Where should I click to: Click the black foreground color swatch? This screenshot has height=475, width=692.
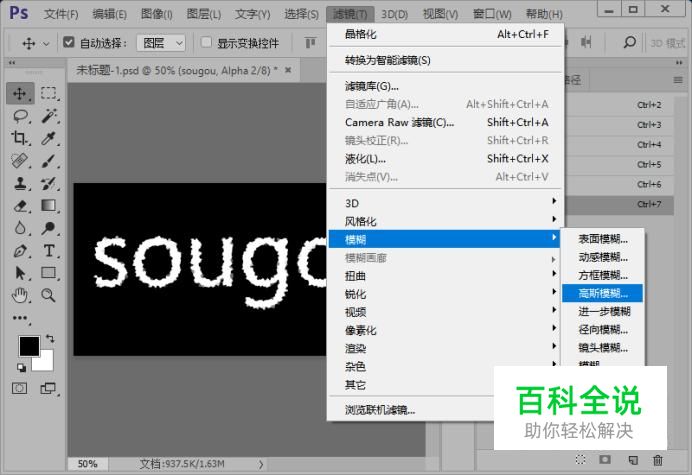pyautogui.click(x=29, y=346)
